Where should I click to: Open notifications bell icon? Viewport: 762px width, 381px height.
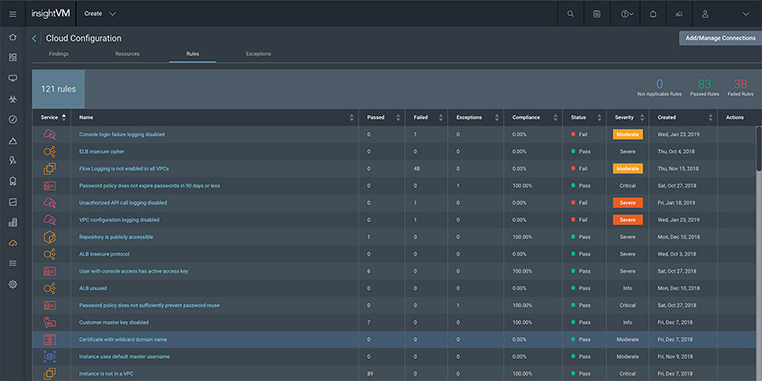[653, 14]
